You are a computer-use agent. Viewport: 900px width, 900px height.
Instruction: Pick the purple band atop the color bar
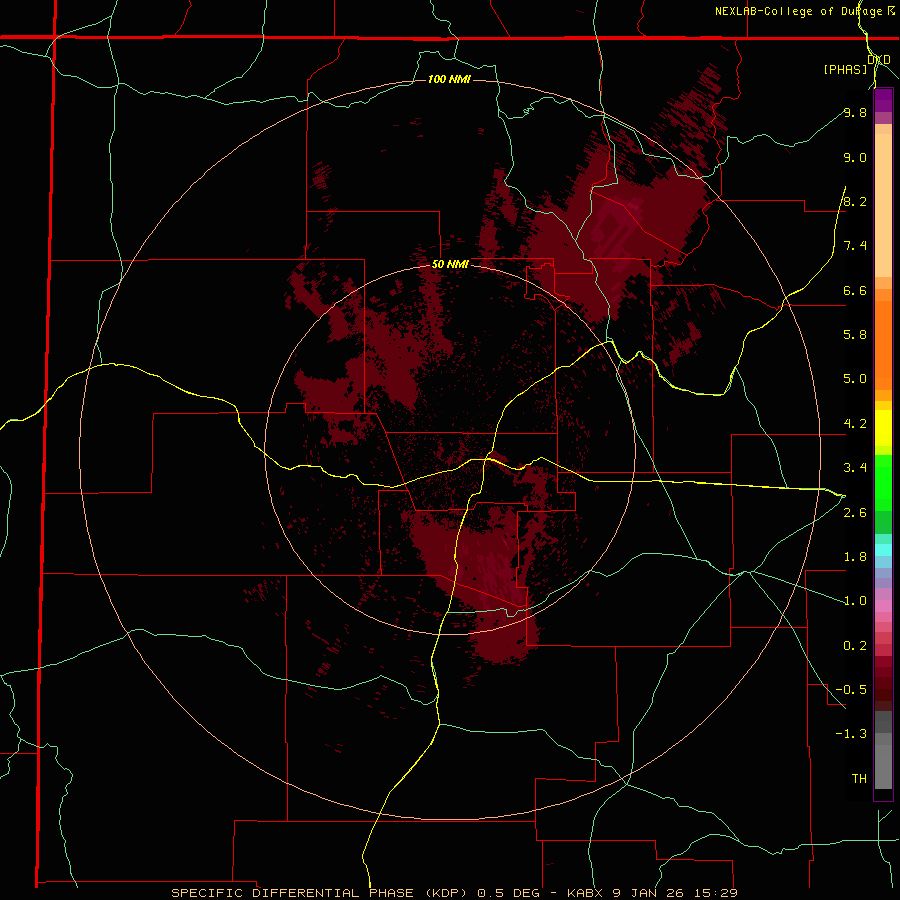click(x=883, y=100)
